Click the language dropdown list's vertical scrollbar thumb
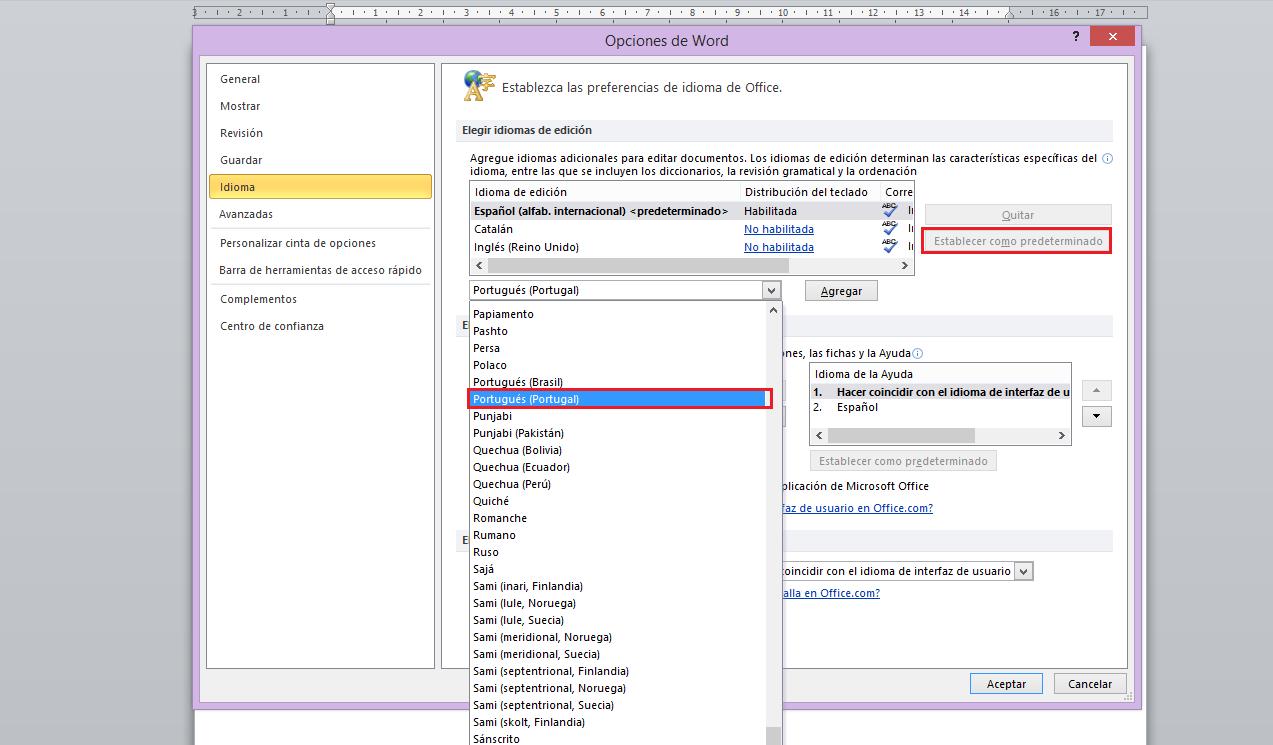 point(773,735)
